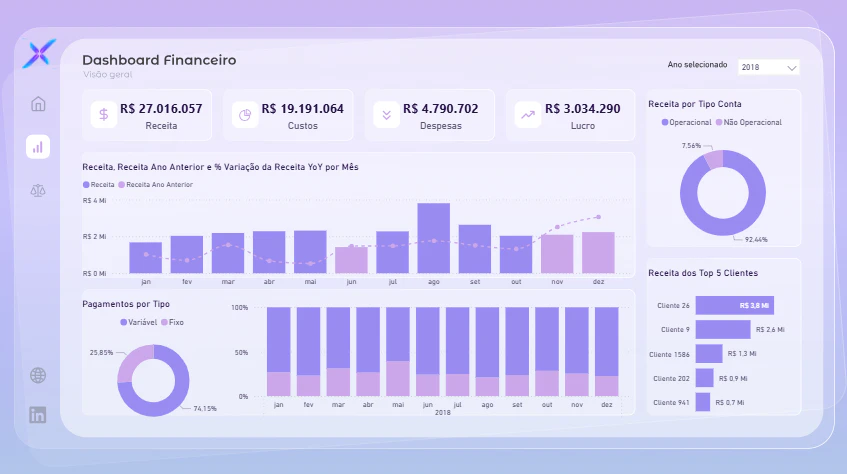Toggle the Operacional legend item
847x474 pixels.
[687, 123]
